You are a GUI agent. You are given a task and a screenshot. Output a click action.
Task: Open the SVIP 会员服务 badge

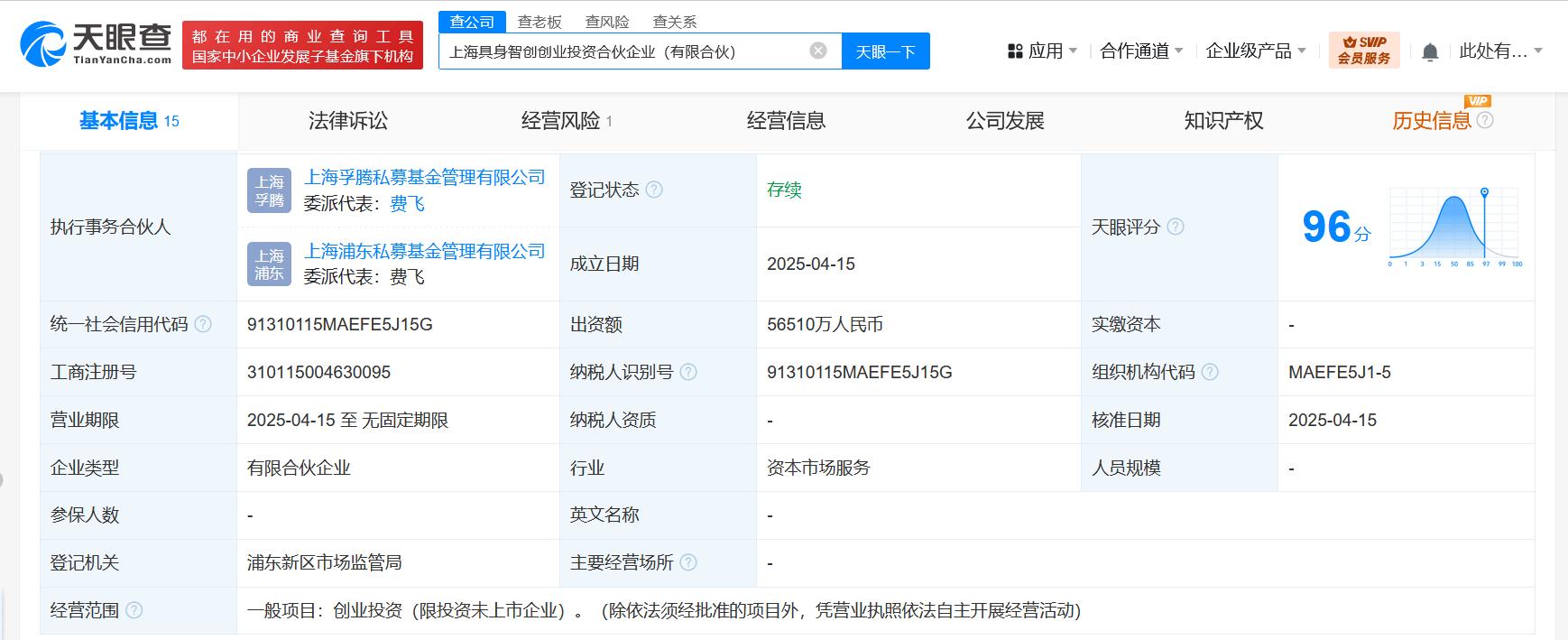pyautogui.click(x=1364, y=51)
